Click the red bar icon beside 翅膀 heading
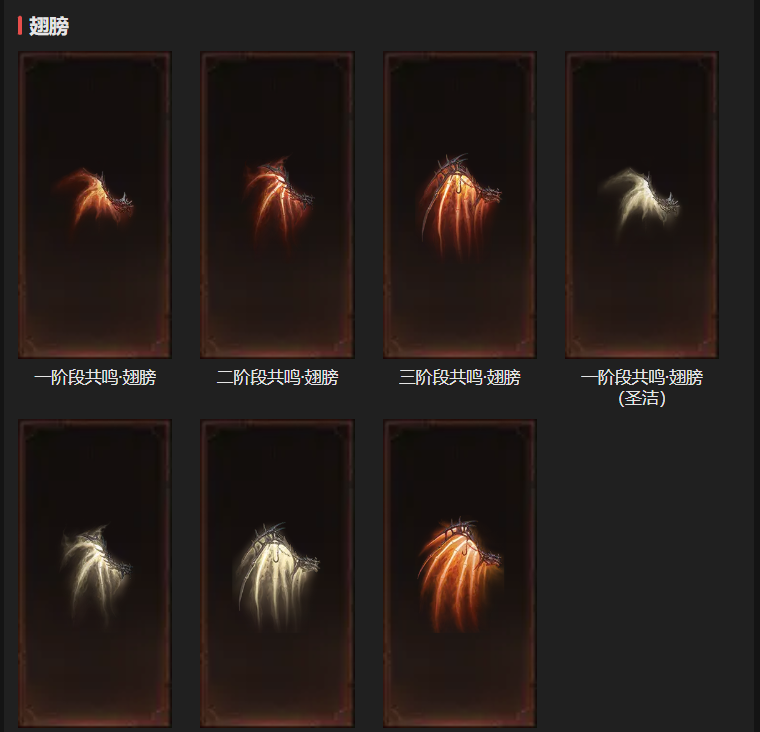 [x=20, y=26]
